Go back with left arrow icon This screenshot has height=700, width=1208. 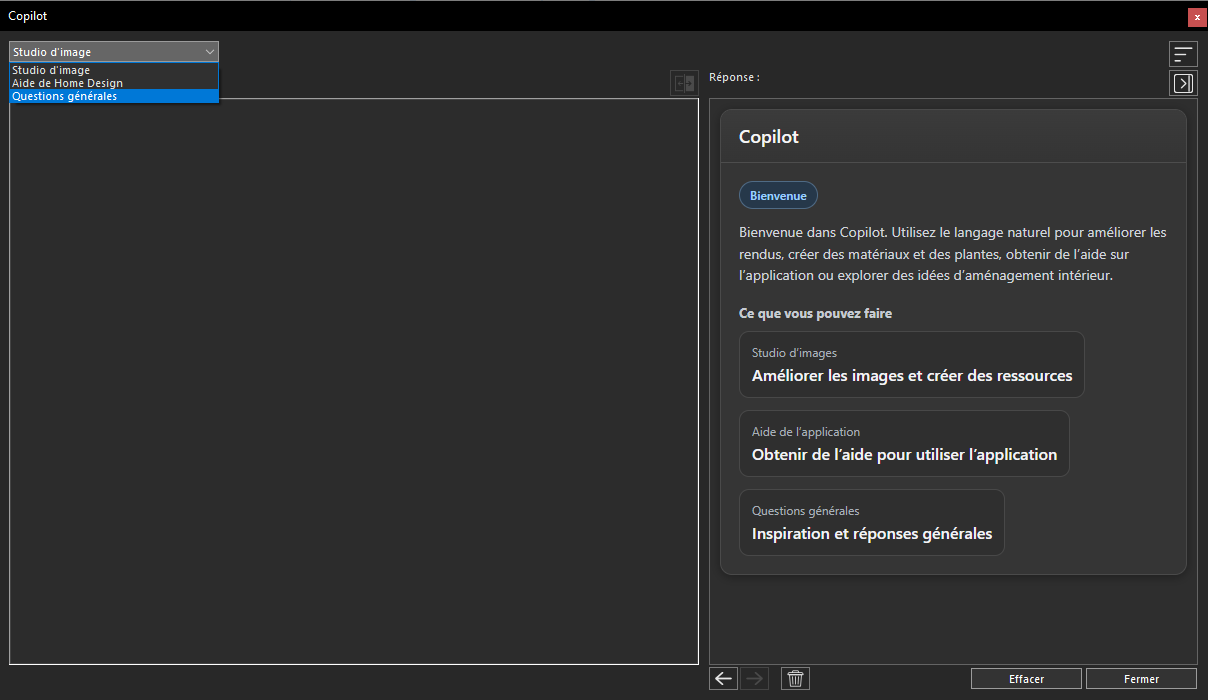coord(724,679)
